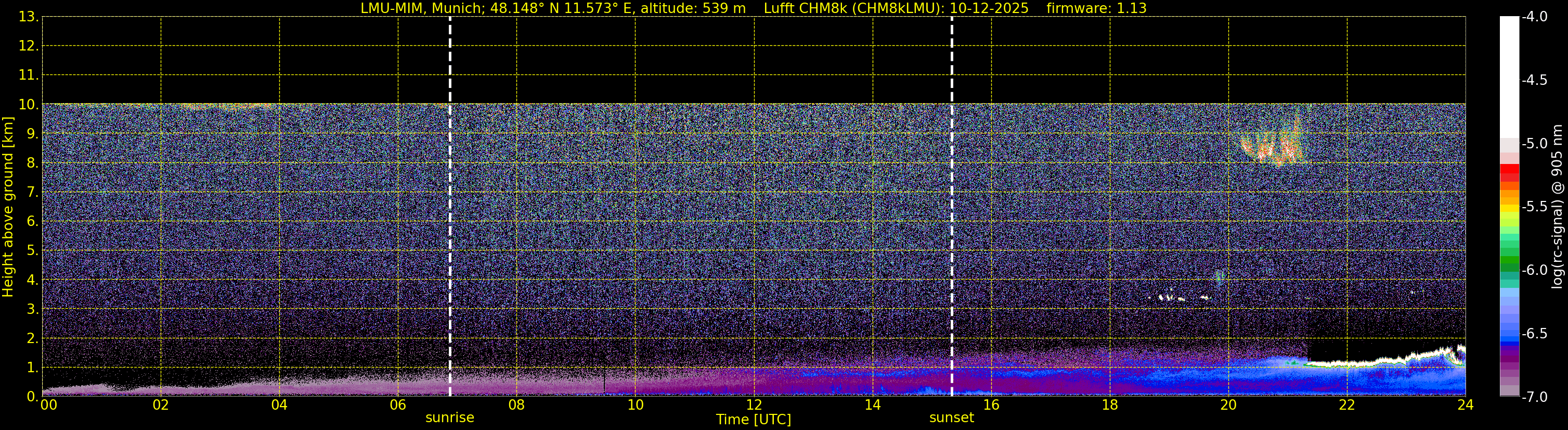Click time axis tick label '08'
This screenshot has height=430, width=1568.
pyautogui.click(x=517, y=405)
